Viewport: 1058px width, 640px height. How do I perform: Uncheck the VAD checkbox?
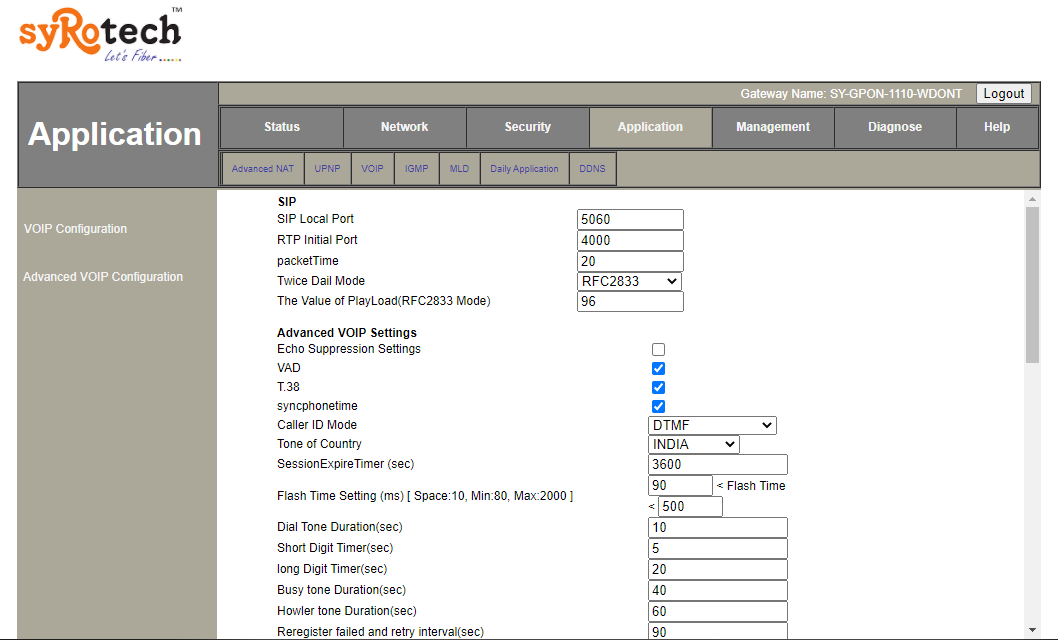tap(658, 368)
